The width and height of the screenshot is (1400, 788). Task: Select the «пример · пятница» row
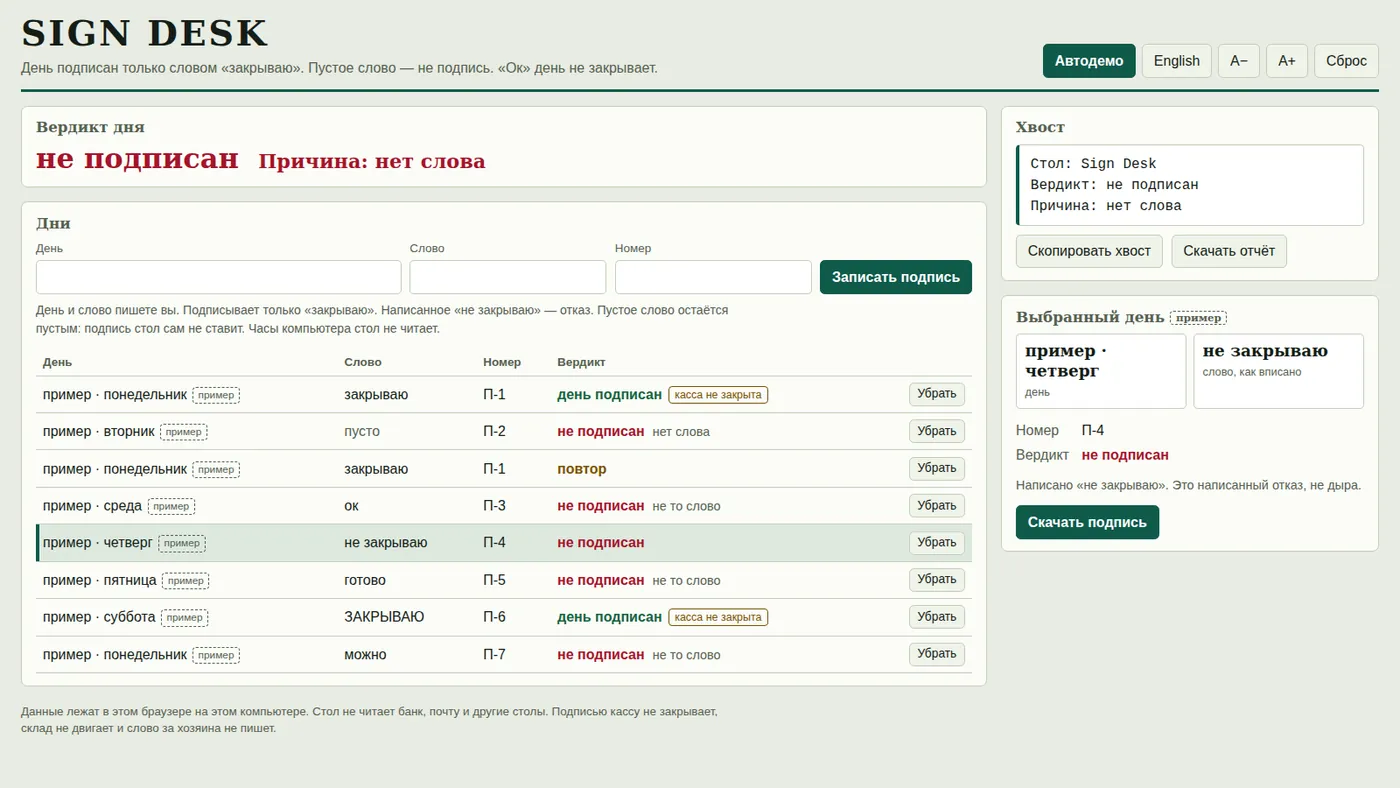504,580
